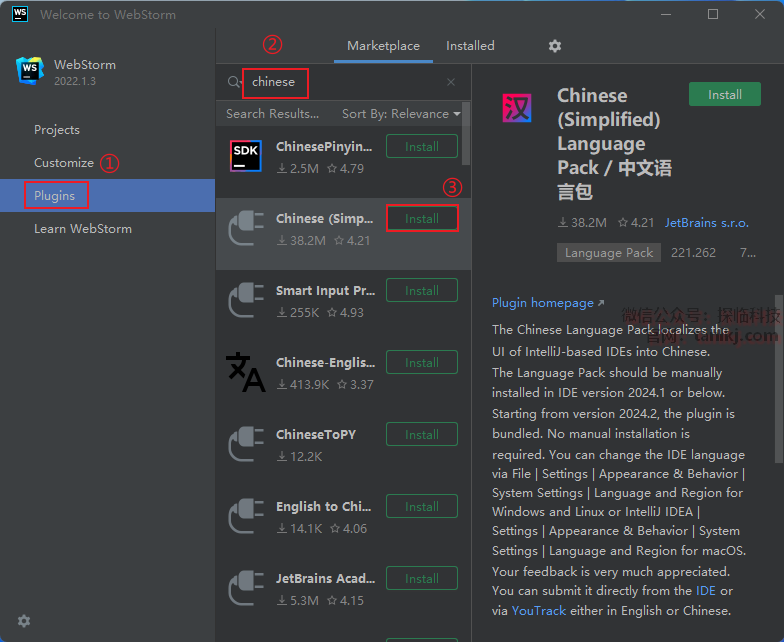Image resolution: width=784 pixels, height=642 pixels.
Task: Install the Chinese-Englis... plugin
Action: click(x=422, y=362)
